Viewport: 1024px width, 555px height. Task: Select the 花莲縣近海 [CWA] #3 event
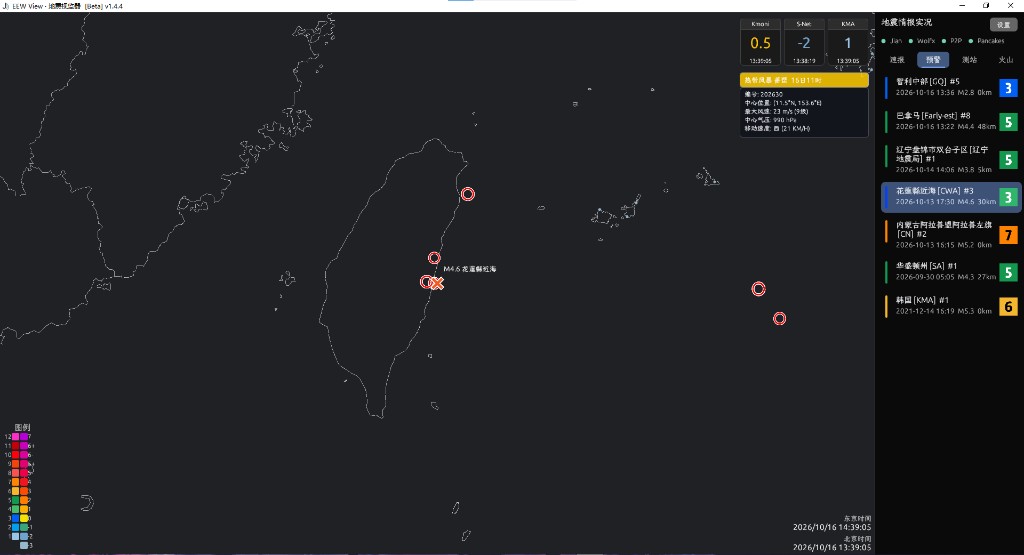pyautogui.click(x=951, y=197)
